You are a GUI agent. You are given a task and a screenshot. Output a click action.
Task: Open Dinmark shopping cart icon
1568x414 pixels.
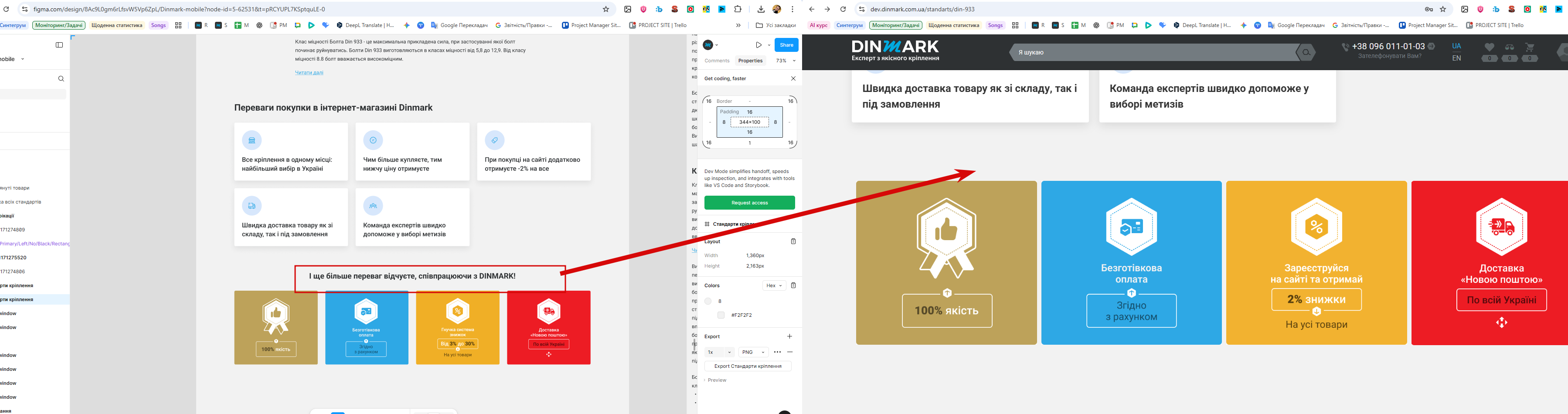pos(1529,47)
